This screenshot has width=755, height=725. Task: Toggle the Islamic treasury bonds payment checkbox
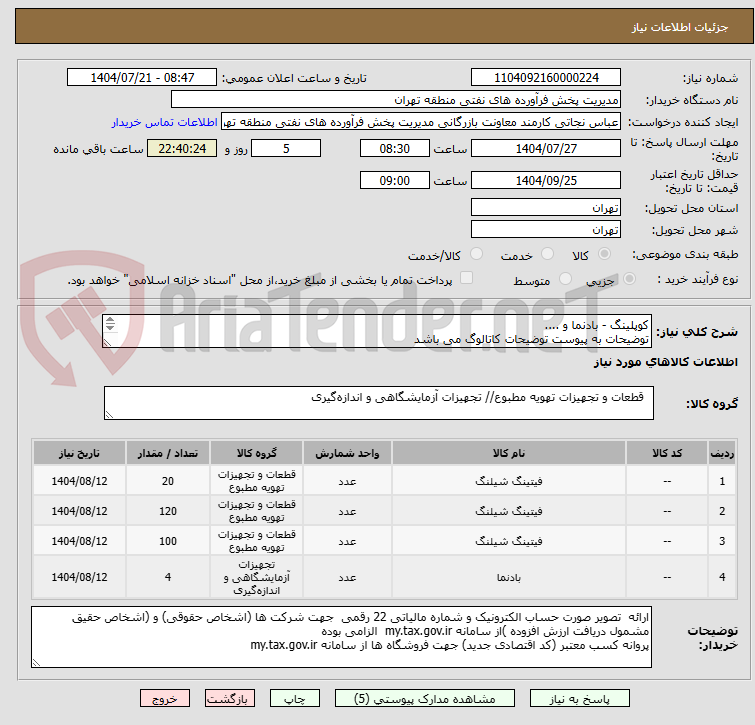click(466, 279)
